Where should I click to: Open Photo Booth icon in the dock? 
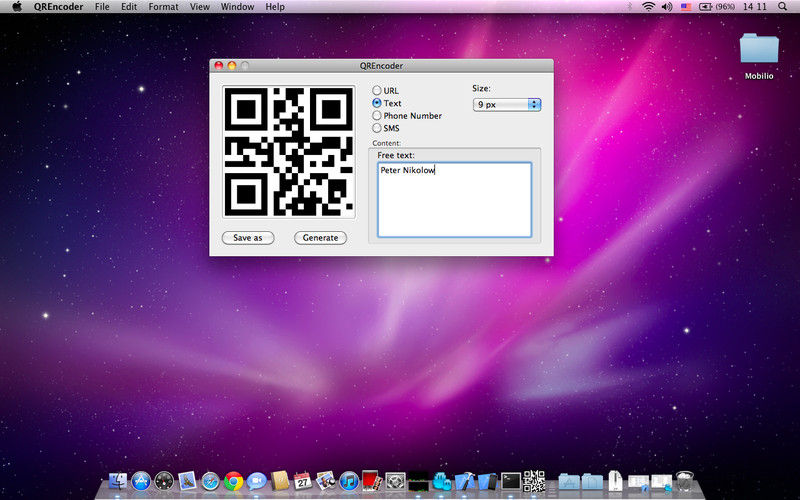pyautogui.click(x=372, y=481)
